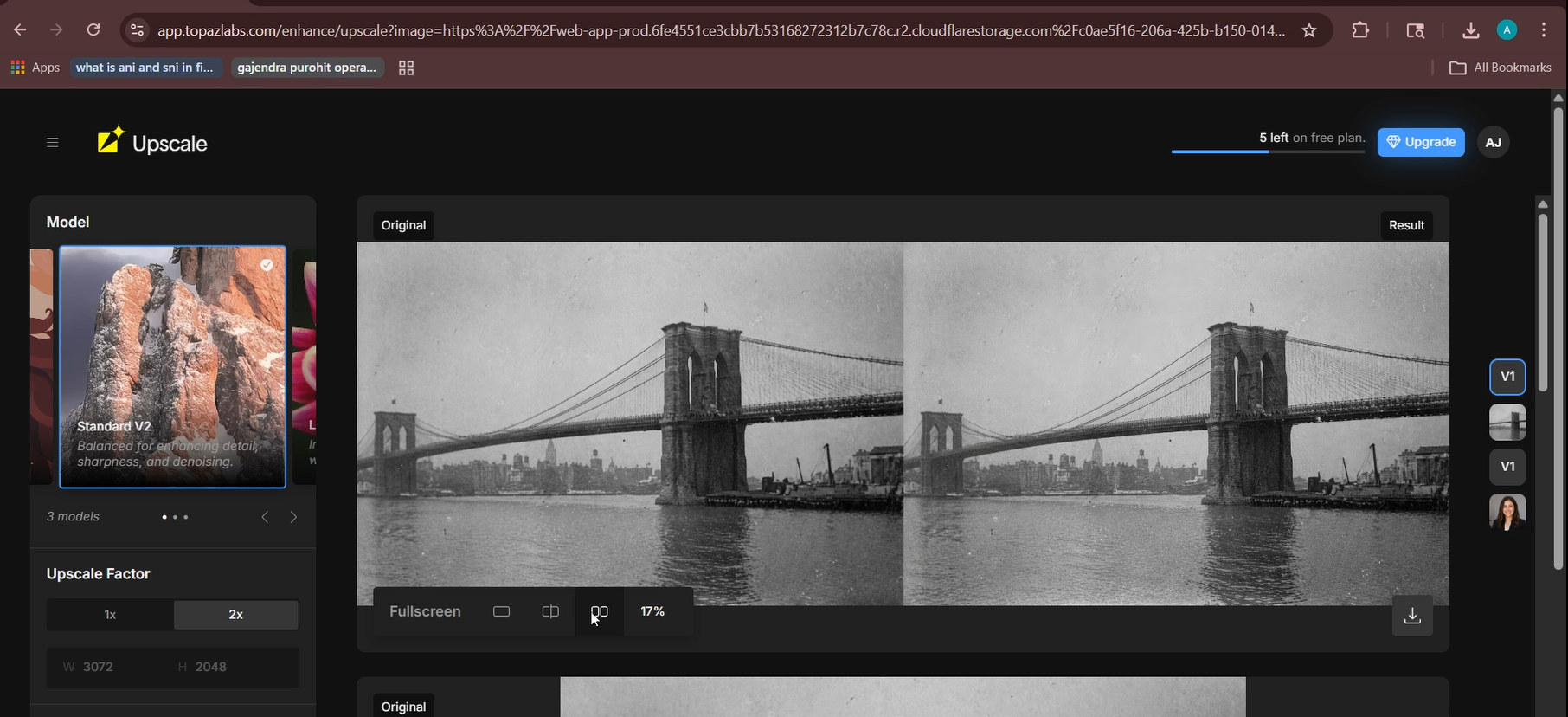Open the Chrome profile avatar
Screen dimensions: 1568x717
[1507, 30]
